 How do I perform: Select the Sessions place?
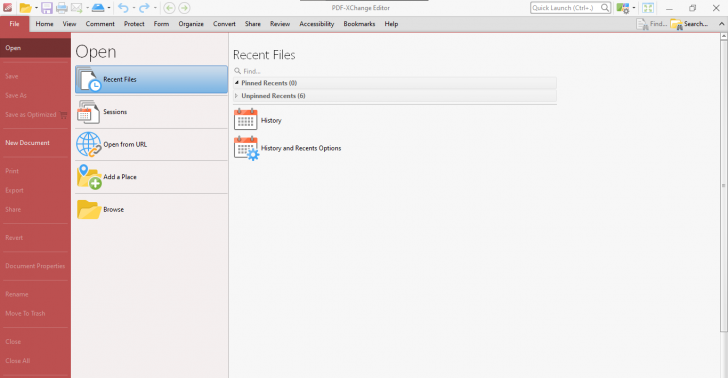(x=151, y=112)
